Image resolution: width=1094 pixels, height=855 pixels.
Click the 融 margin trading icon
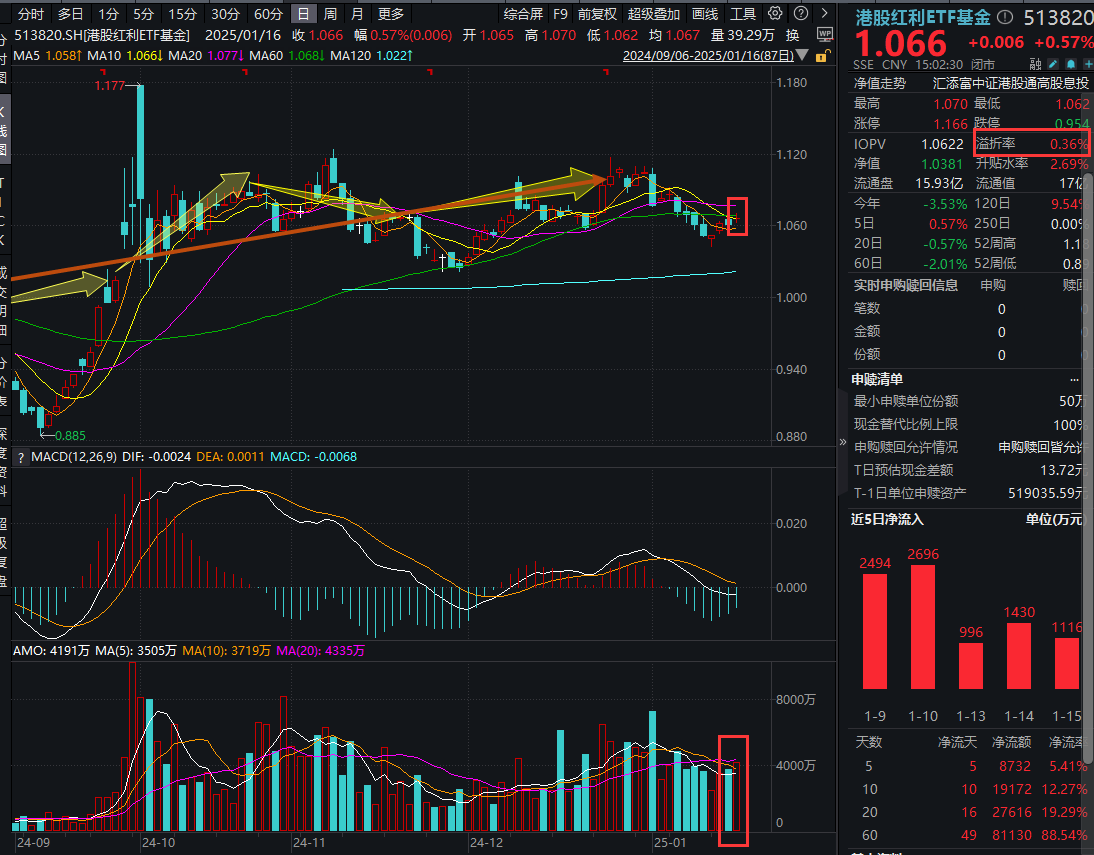[x=1036, y=63]
